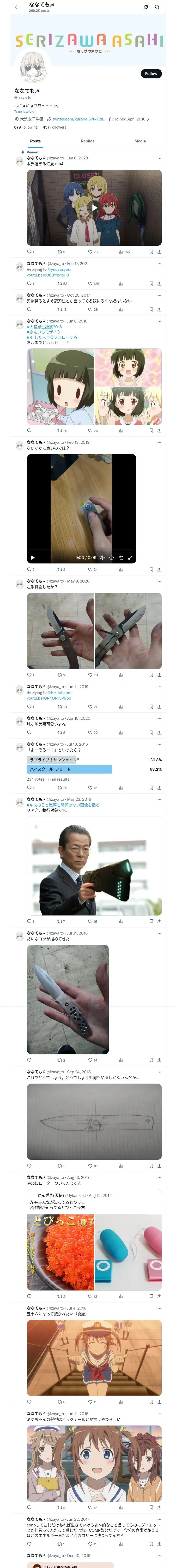Open more options on the May 9, 2020 post
Viewport: 176px width, 1568px height.
click(160, 581)
